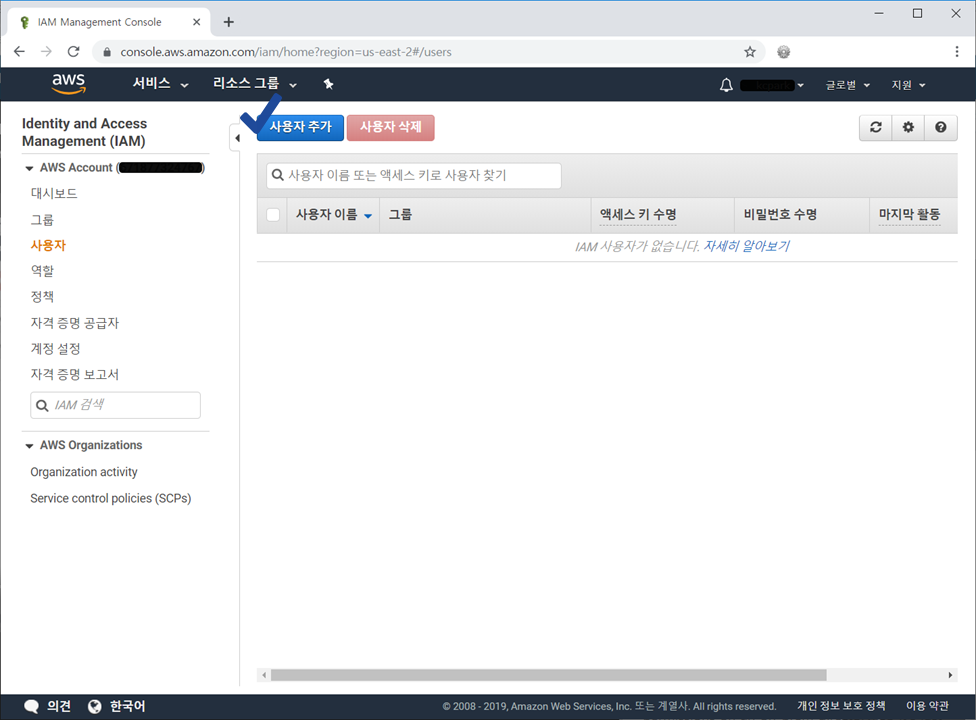Open 그룹 in the sidebar

pyautogui.click(x=42, y=220)
